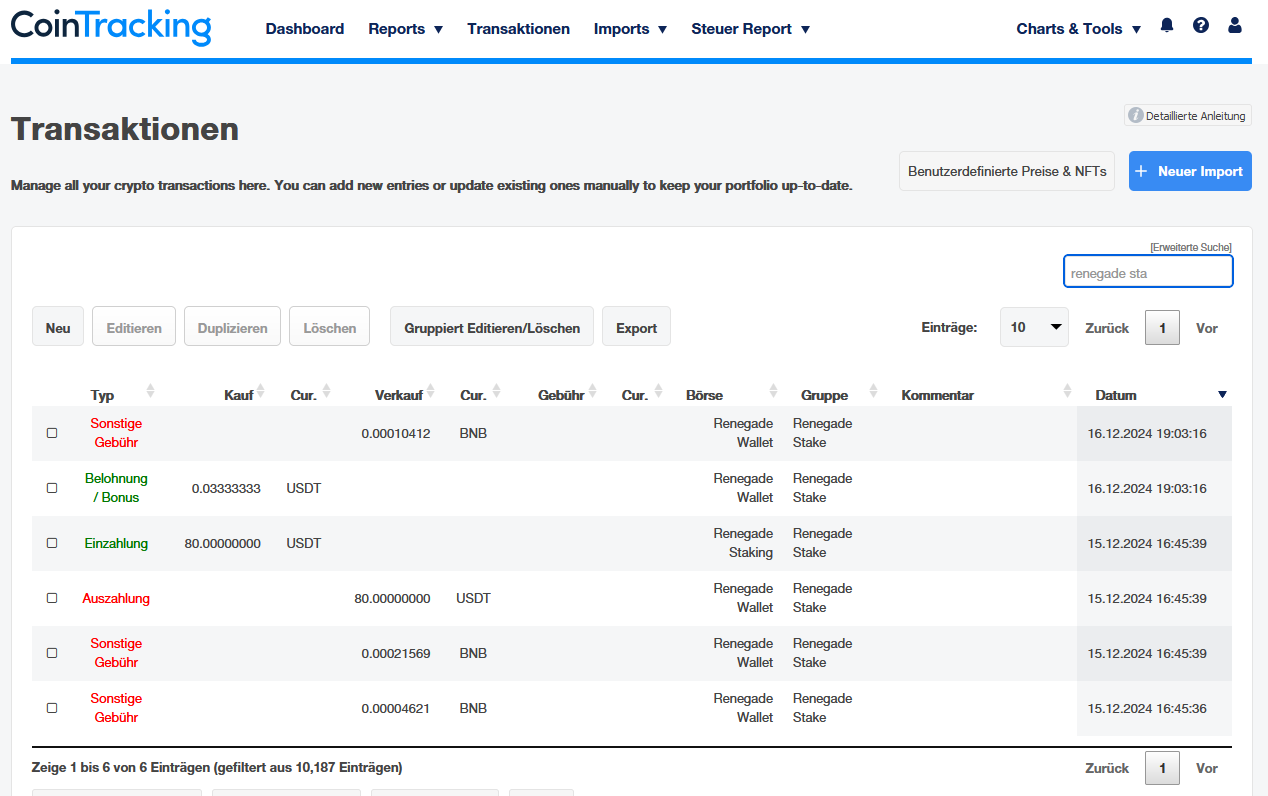Check the 0.00004621 BNB fee row

tap(52, 708)
